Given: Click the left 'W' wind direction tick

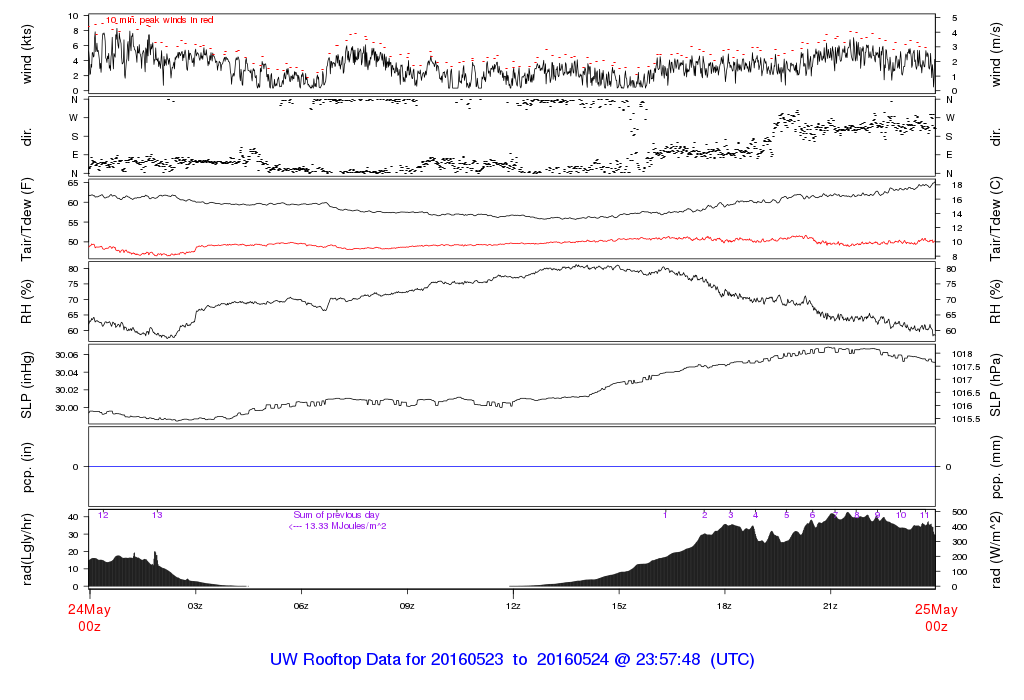Looking at the screenshot, I should 74,118.
